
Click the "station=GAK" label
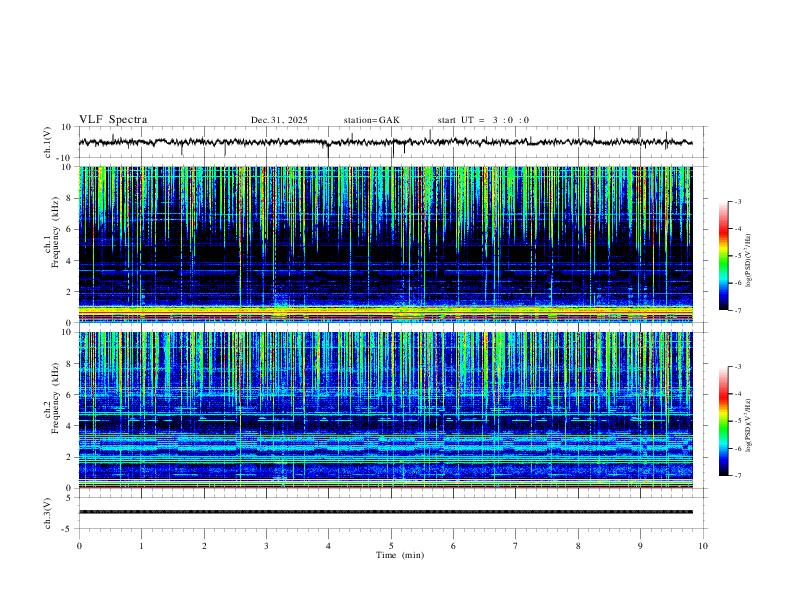[x=371, y=120]
